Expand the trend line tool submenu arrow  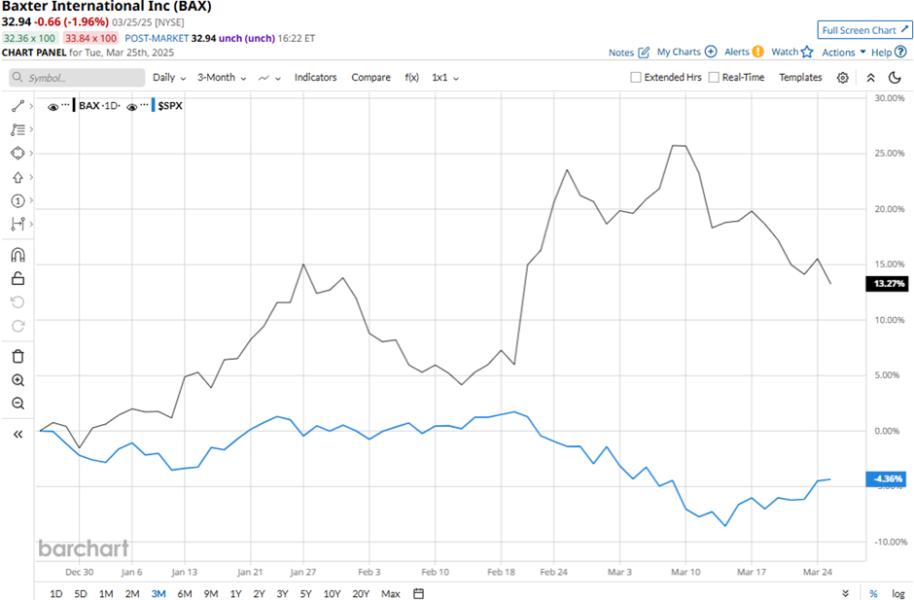pos(31,106)
